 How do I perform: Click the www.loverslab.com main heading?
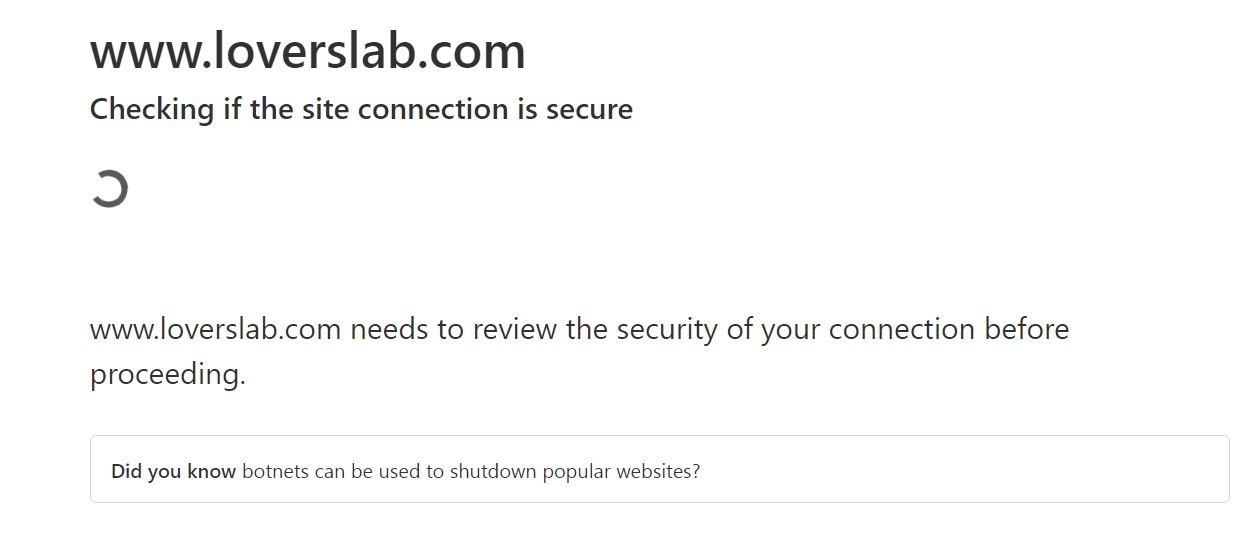pos(307,52)
